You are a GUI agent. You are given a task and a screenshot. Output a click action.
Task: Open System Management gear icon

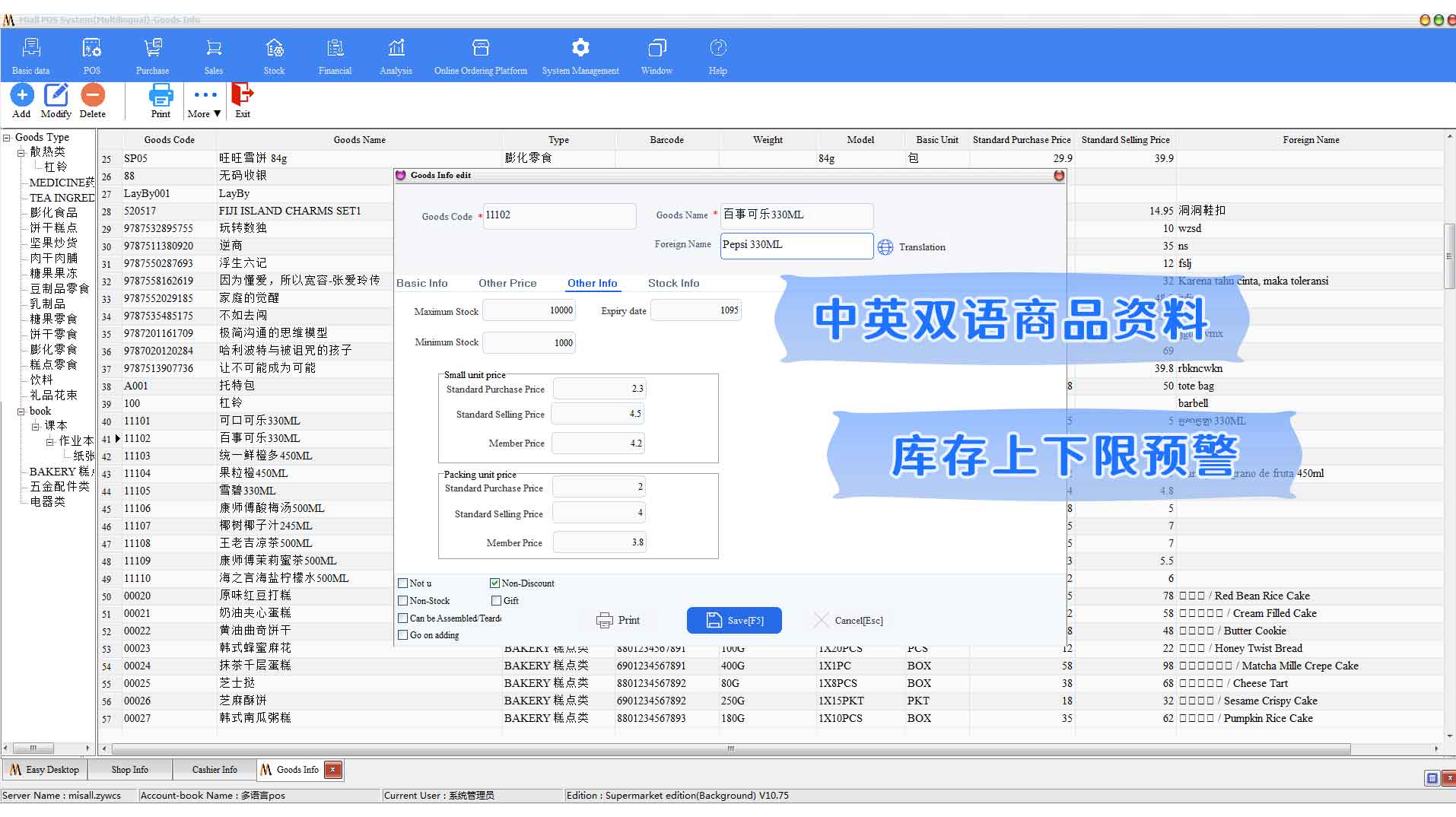point(580,49)
